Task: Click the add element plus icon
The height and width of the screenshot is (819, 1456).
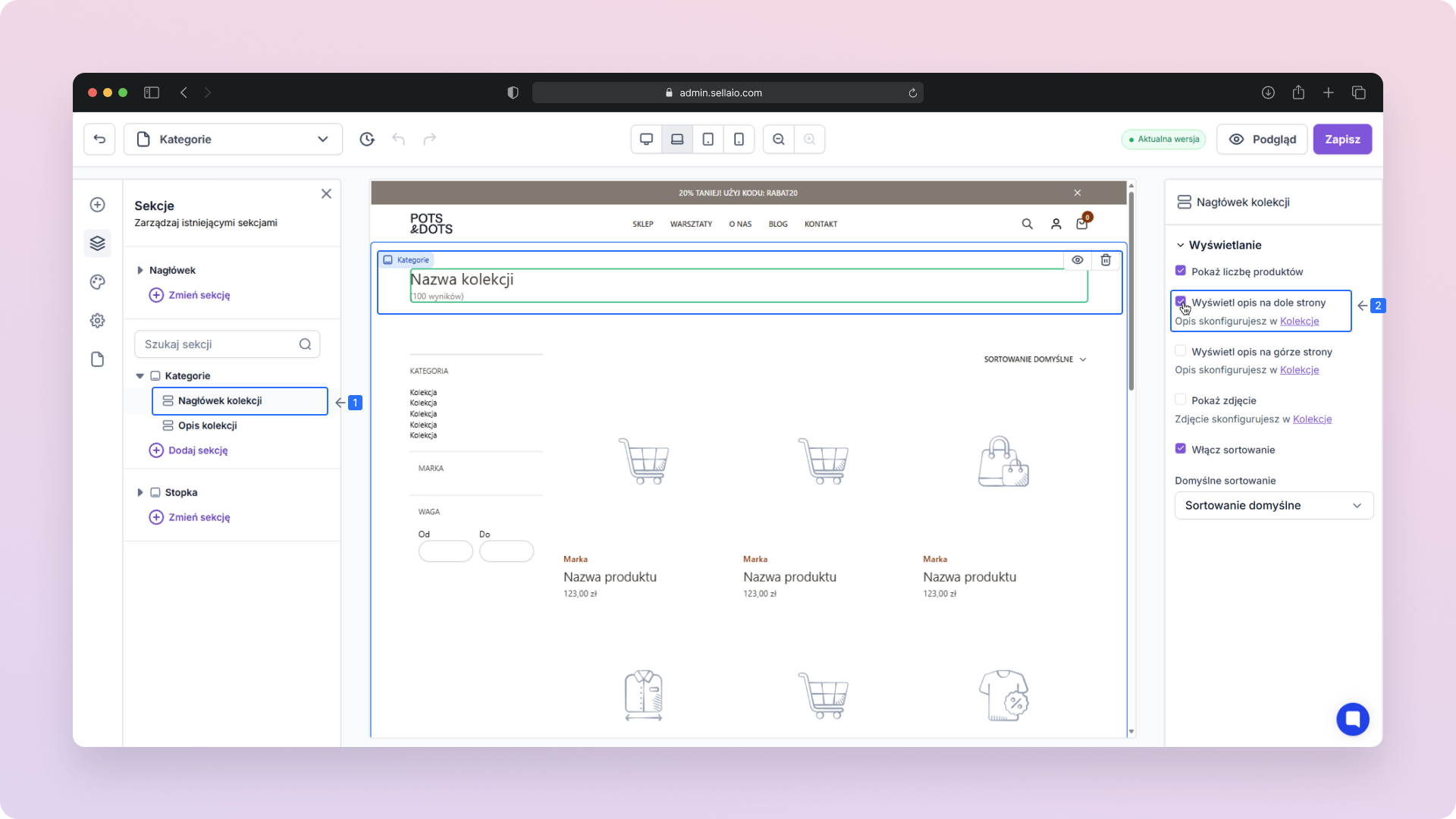Action: [97, 205]
